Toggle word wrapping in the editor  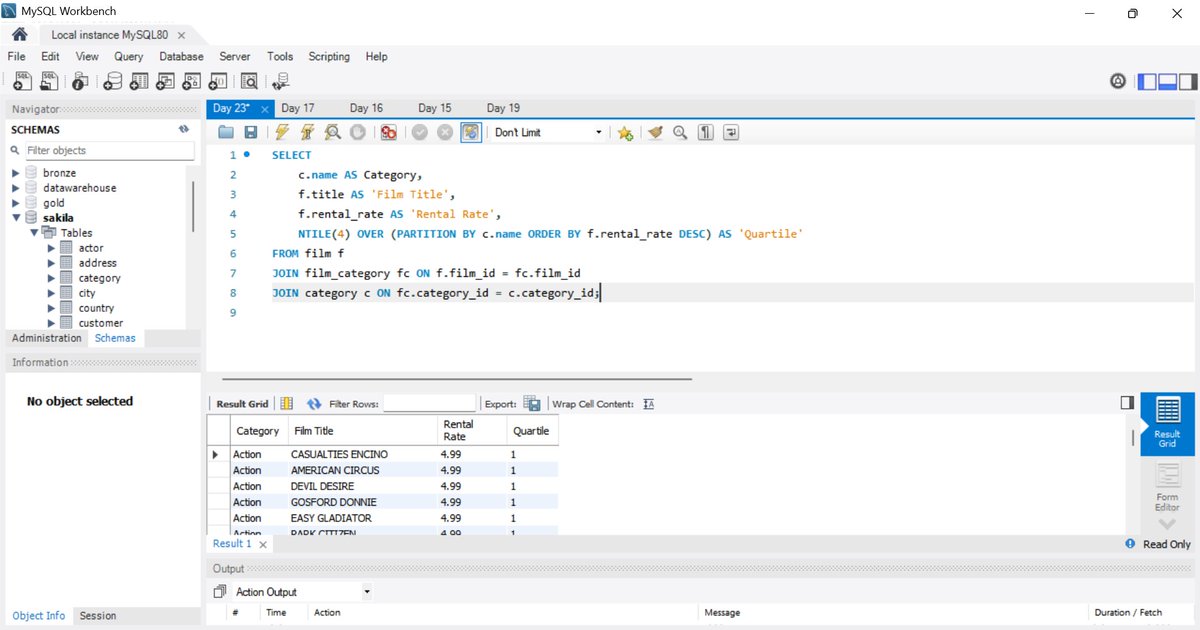(x=731, y=132)
